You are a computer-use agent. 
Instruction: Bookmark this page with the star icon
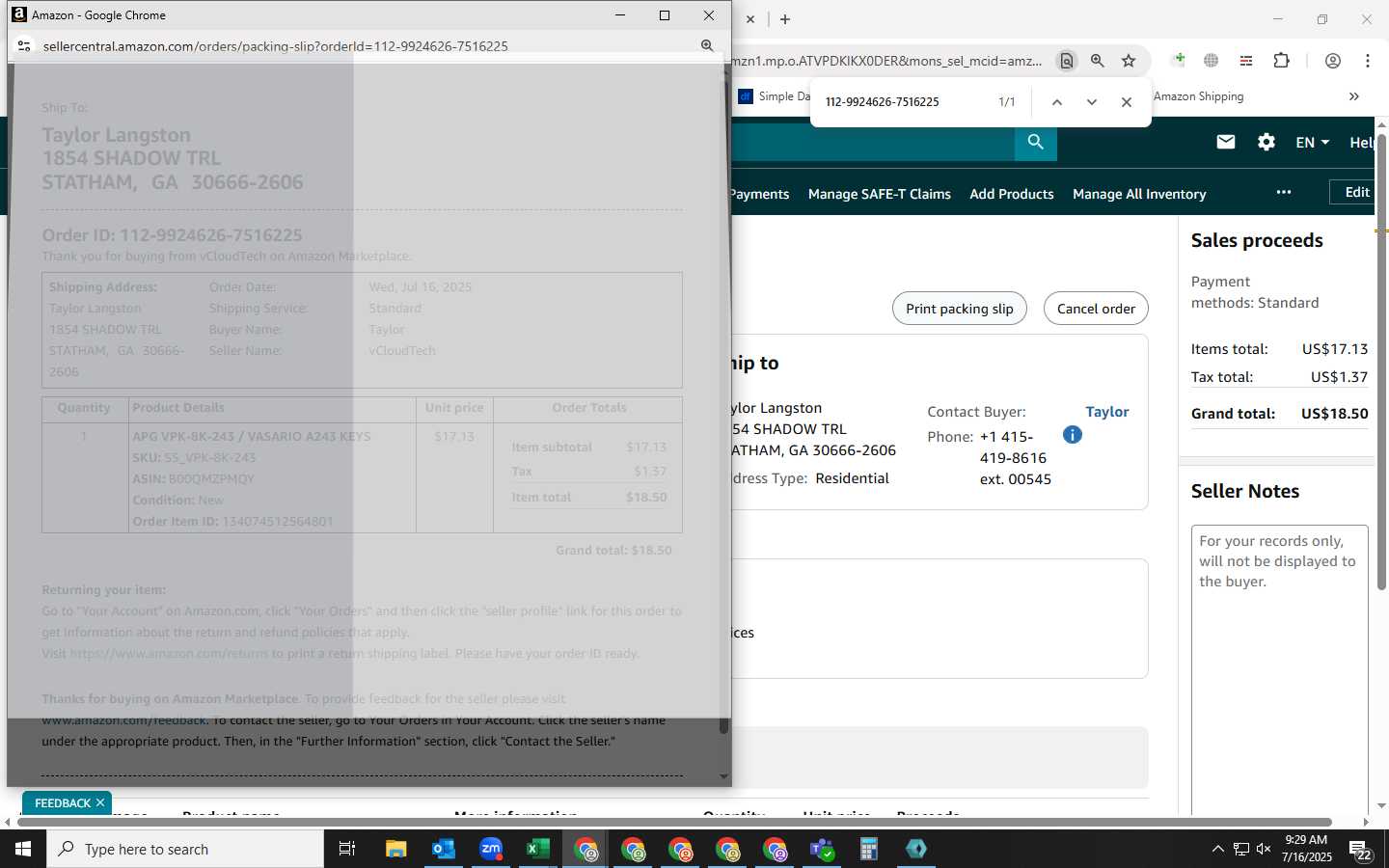pos(1129,61)
